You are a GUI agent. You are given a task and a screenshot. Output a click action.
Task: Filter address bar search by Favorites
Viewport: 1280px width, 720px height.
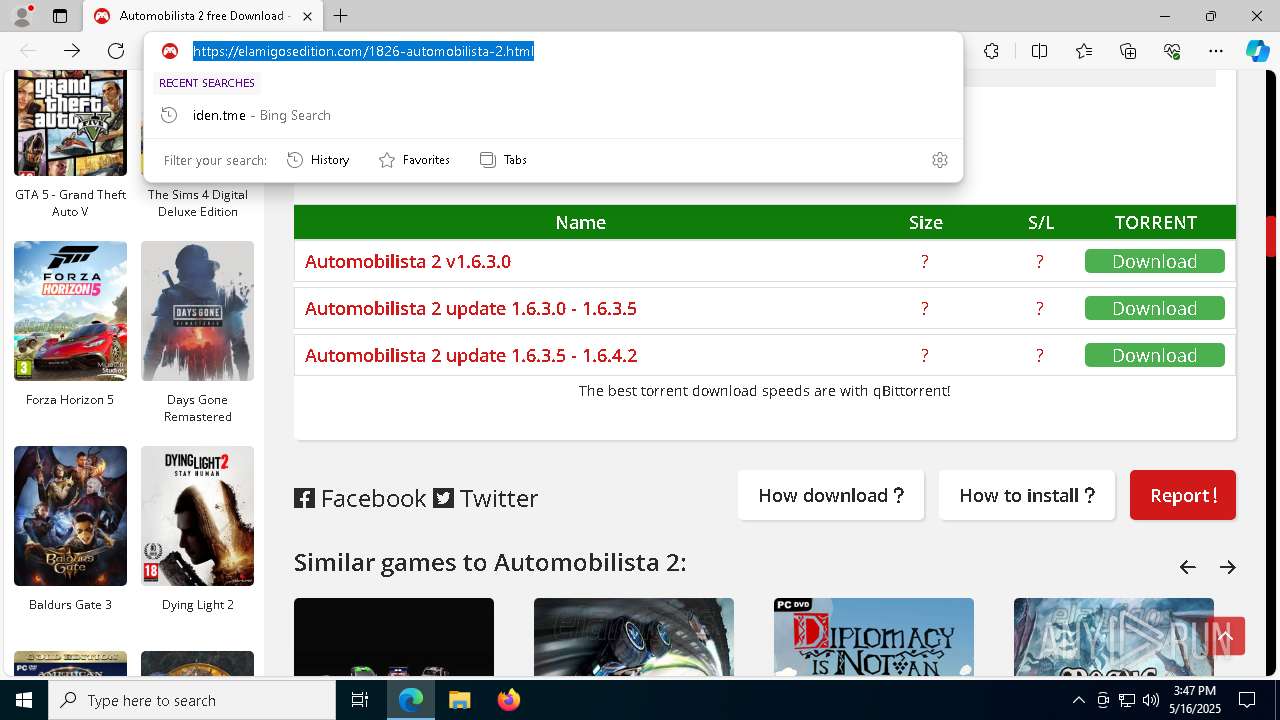click(414, 160)
